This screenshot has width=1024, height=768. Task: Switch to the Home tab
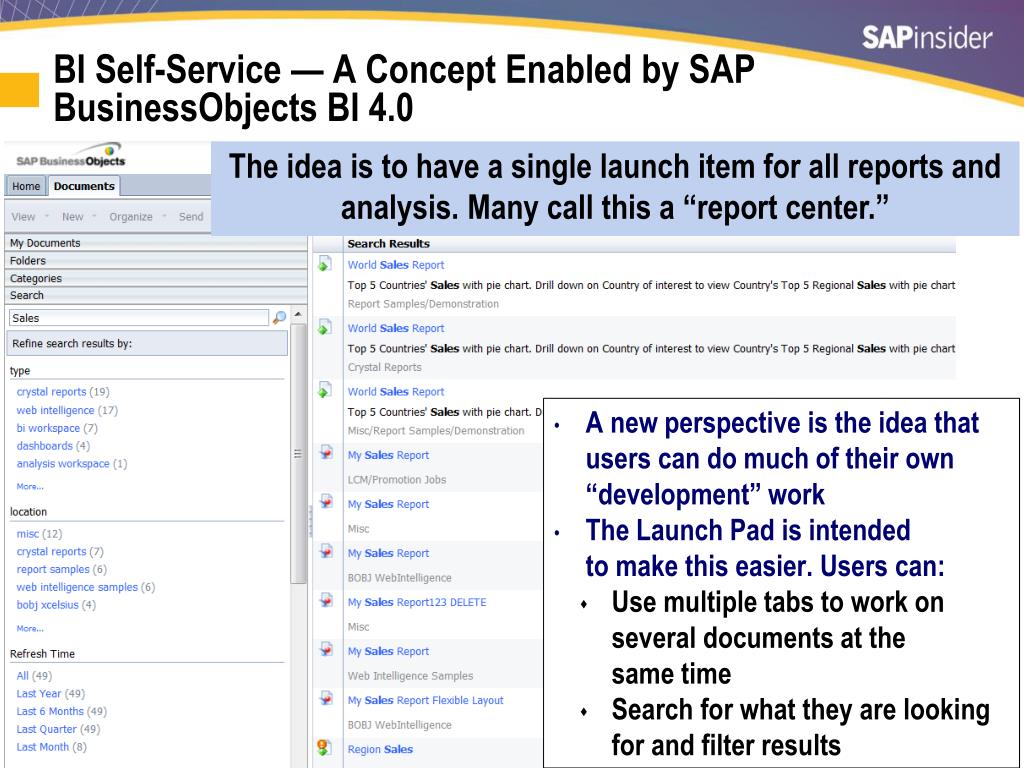[x=26, y=186]
